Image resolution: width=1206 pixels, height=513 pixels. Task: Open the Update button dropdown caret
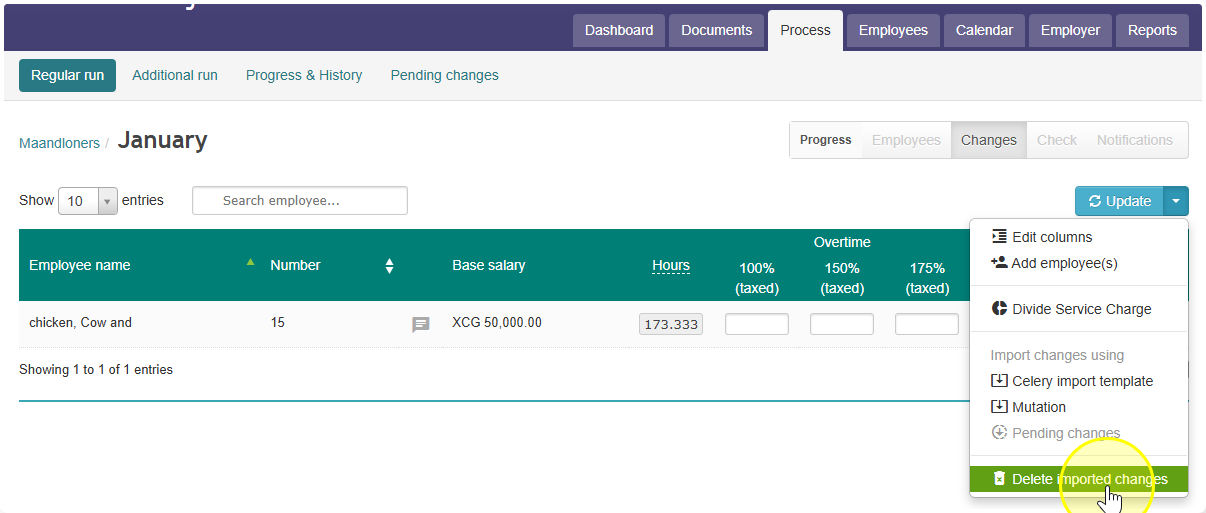pyautogui.click(x=1176, y=201)
